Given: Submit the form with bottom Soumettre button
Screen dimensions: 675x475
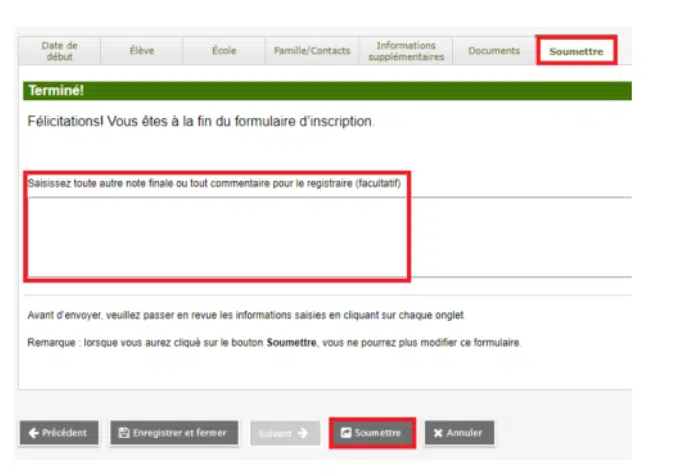Looking at the screenshot, I should [x=372, y=433].
